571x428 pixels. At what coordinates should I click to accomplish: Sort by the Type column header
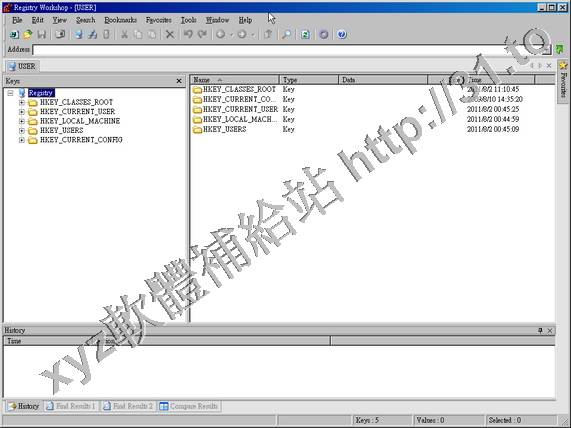309,80
